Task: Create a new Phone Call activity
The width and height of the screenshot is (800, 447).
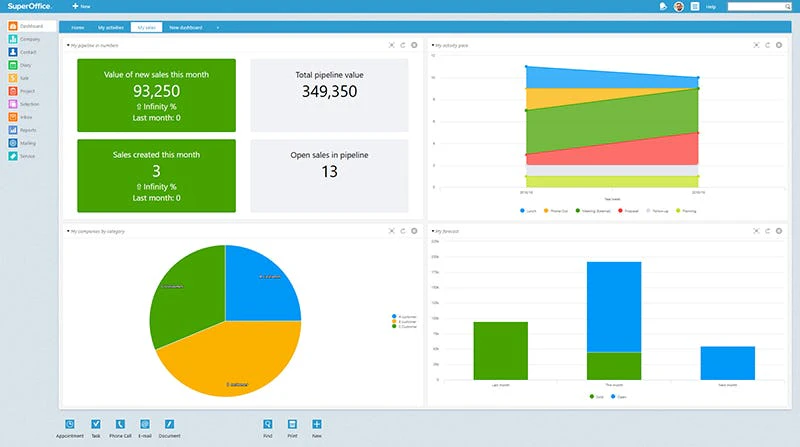Action: coord(120,428)
